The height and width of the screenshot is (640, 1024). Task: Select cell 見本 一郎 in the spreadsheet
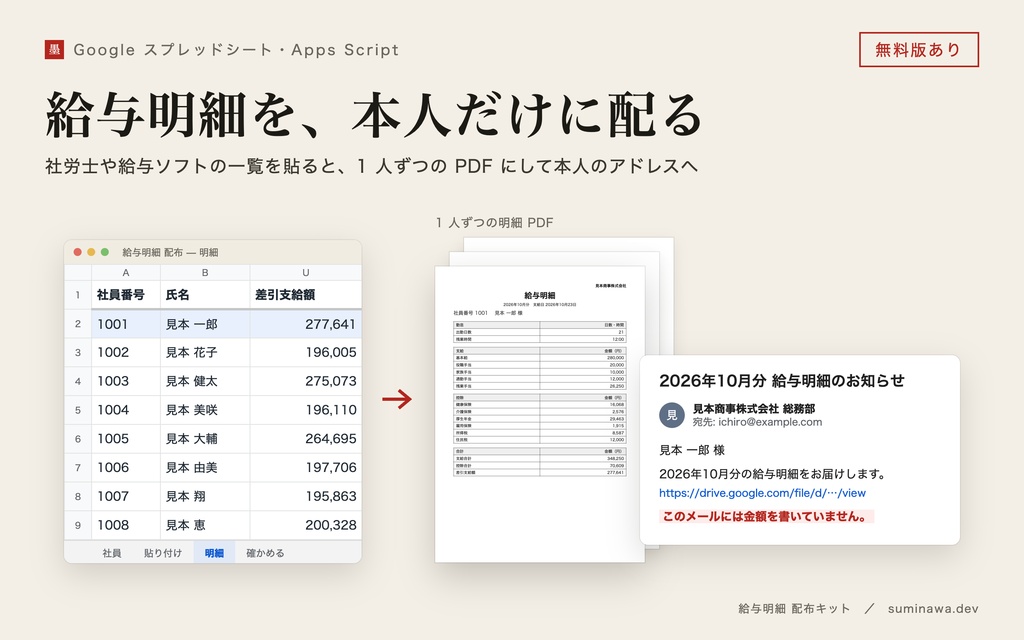tap(205, 324)
